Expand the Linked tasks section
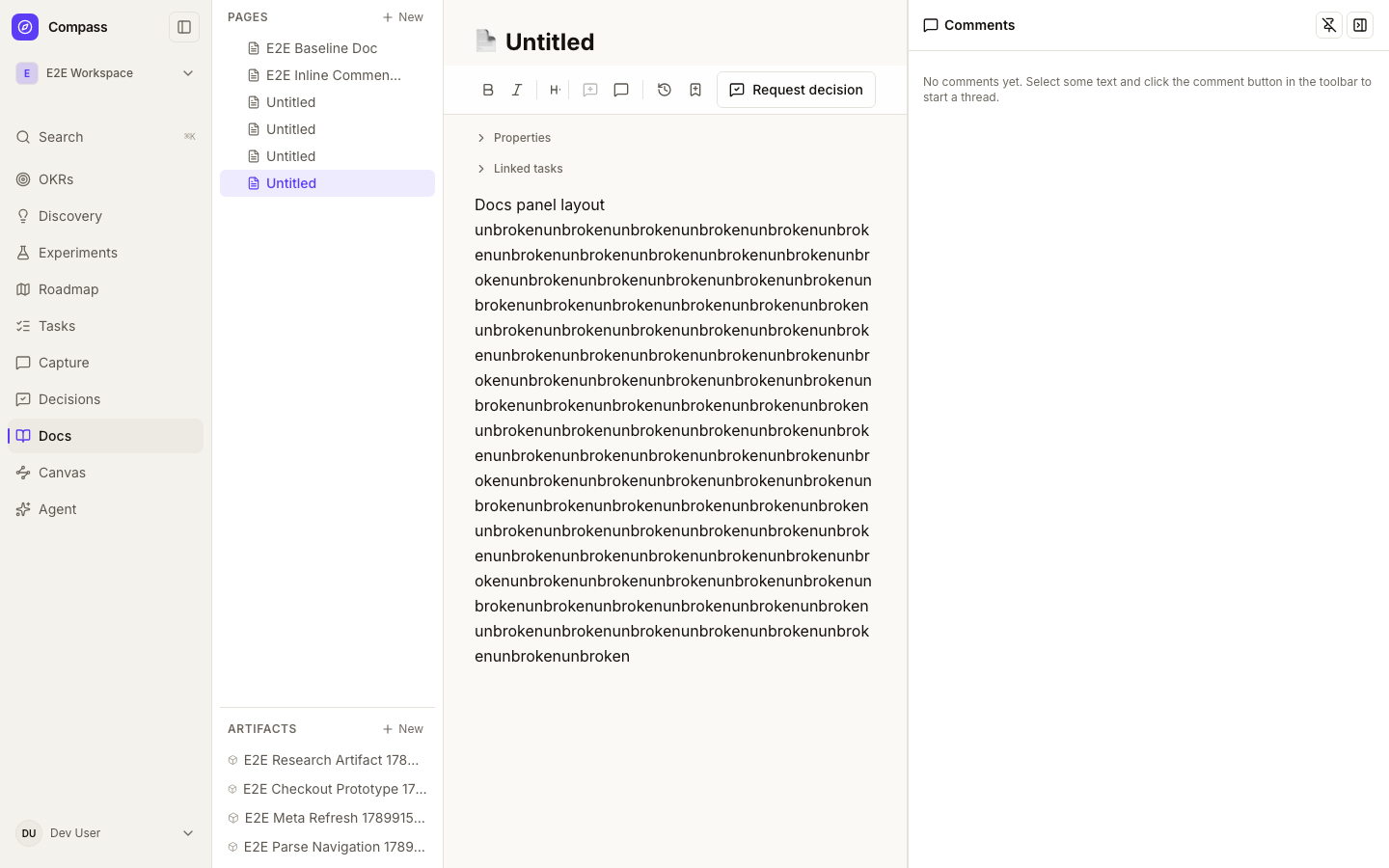This screenshot has width=1389, height=868. 519,169
